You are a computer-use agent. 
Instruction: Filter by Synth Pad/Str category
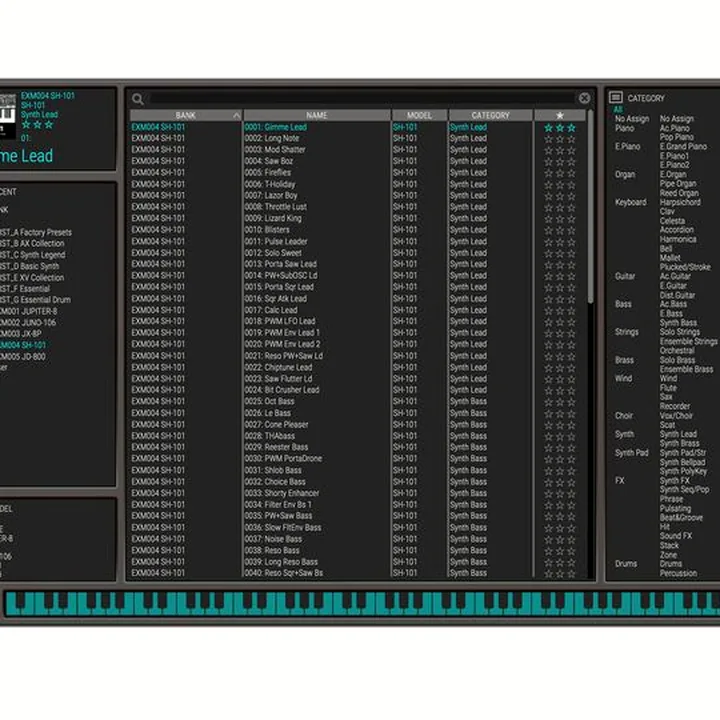click(x=683, y=453)
